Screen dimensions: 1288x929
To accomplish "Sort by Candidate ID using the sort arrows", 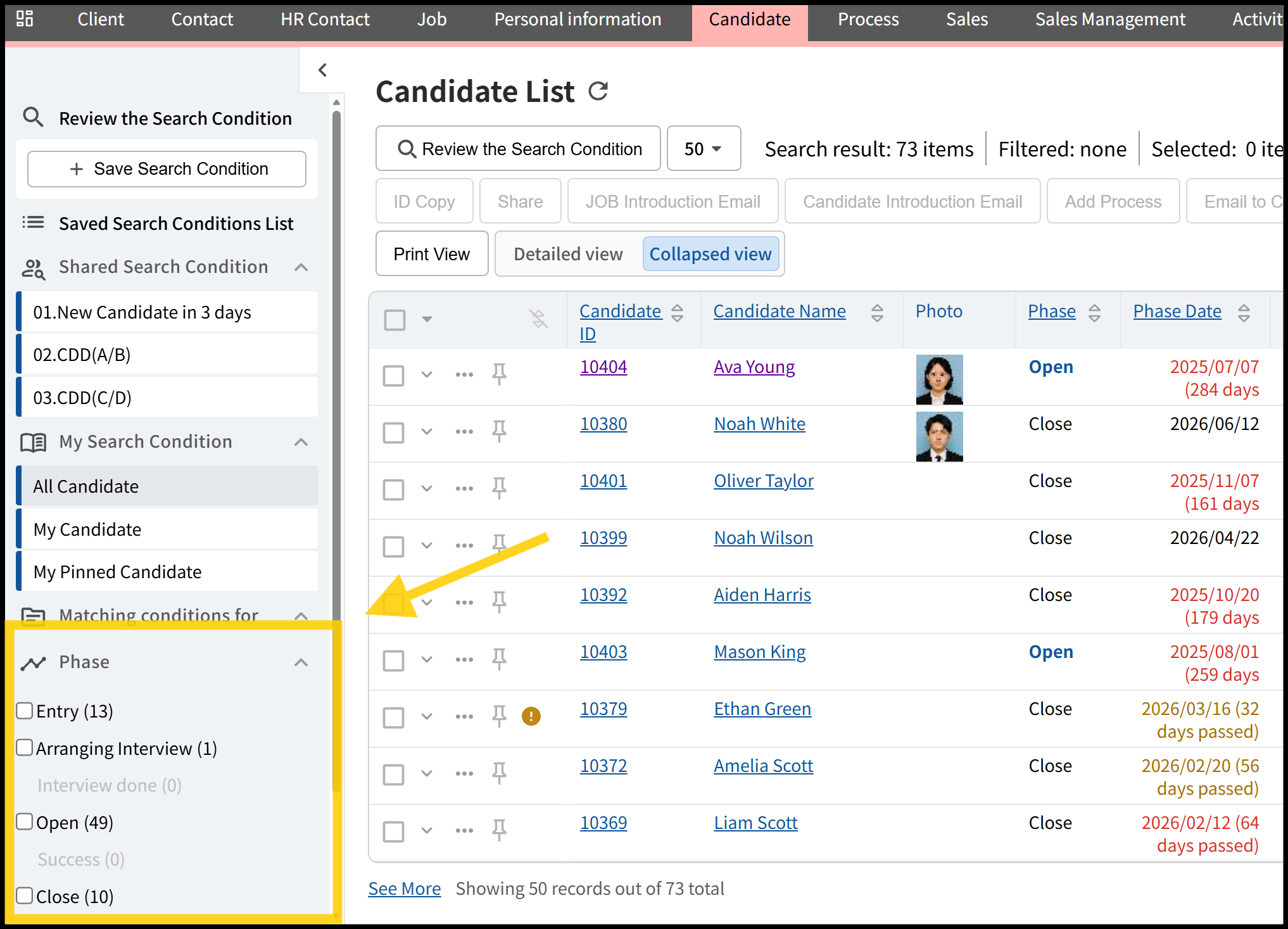I will pos(677,312).
